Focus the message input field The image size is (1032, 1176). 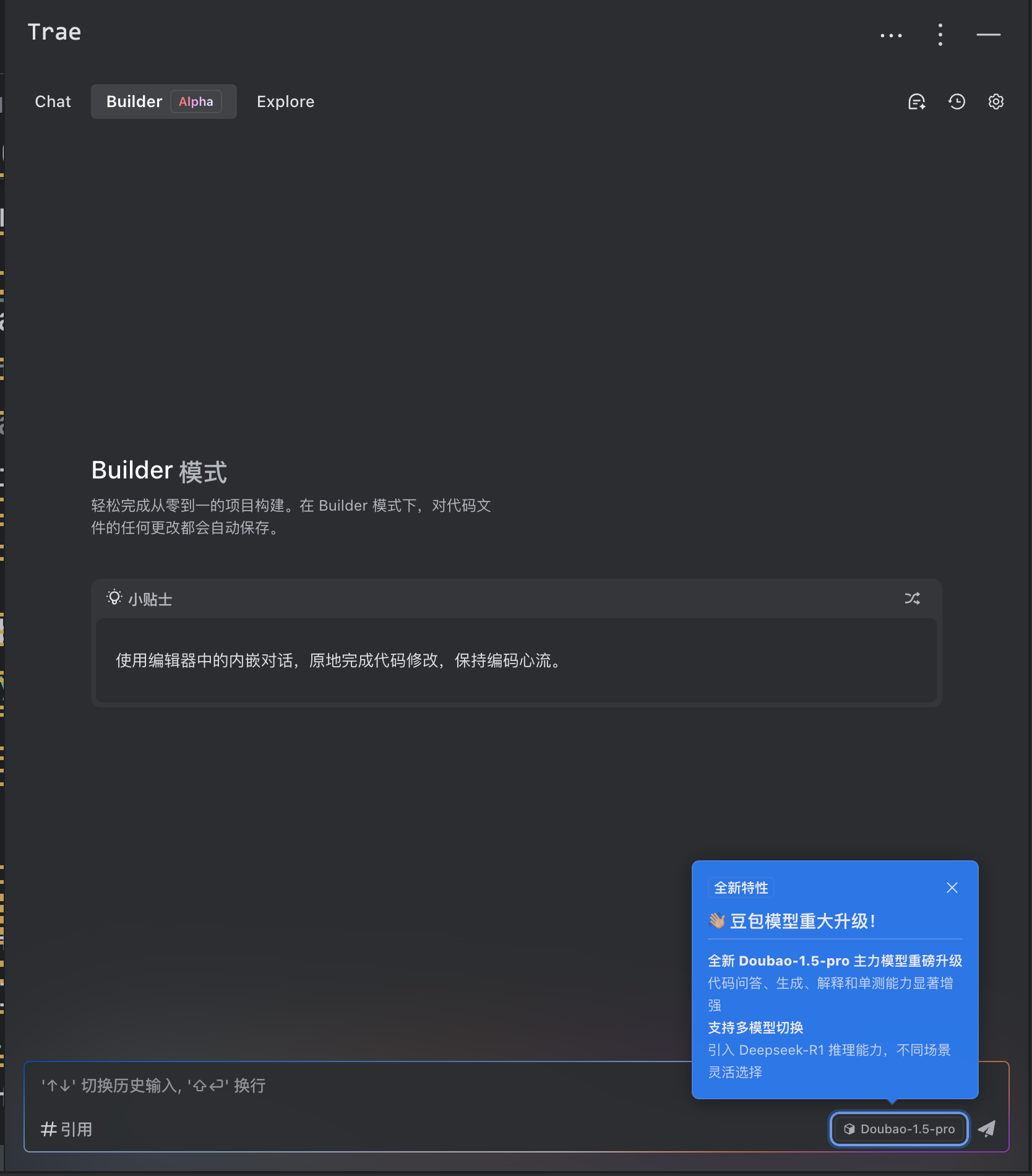359,1086
